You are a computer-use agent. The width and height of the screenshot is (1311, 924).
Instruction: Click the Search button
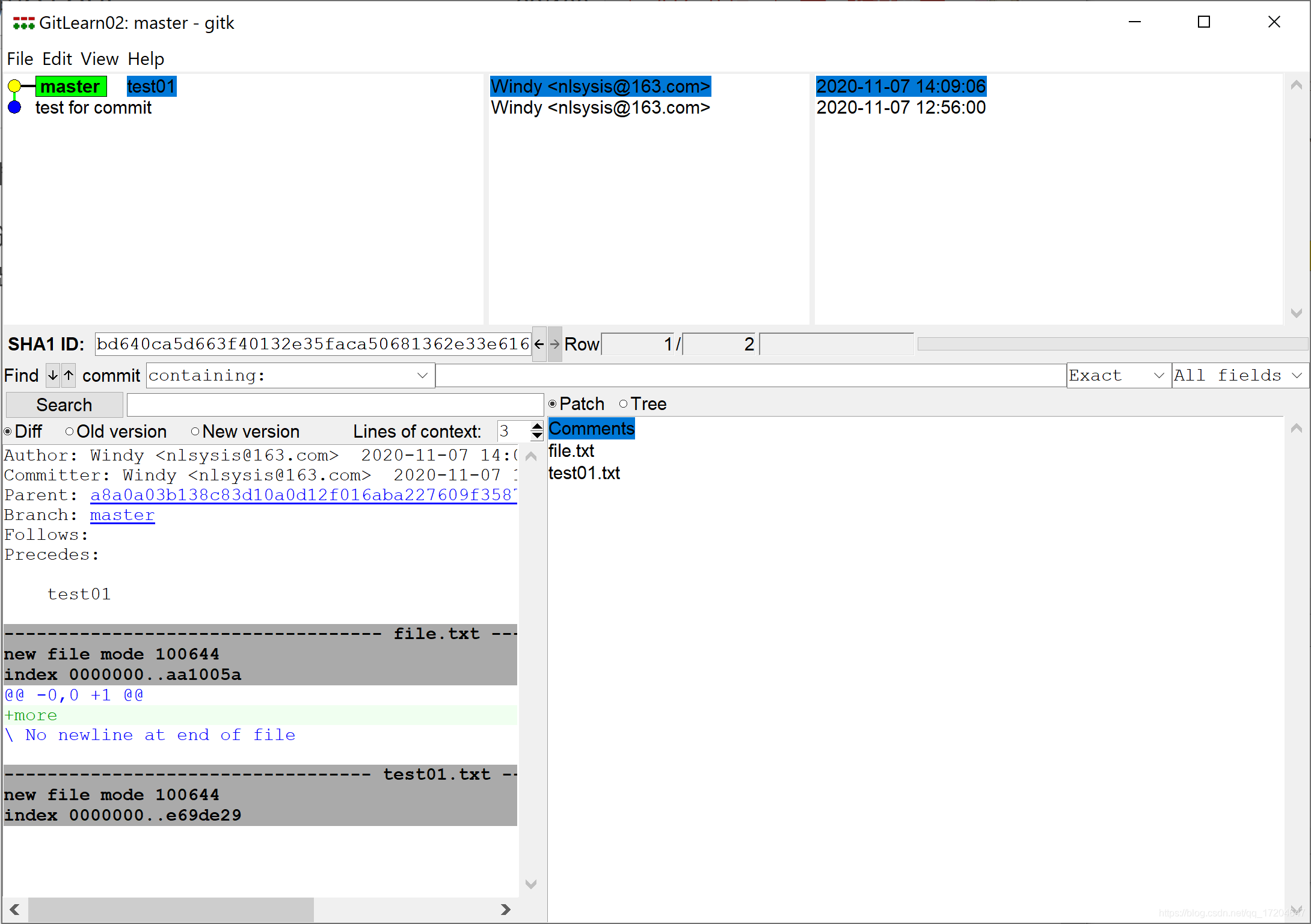click(64, 405)
